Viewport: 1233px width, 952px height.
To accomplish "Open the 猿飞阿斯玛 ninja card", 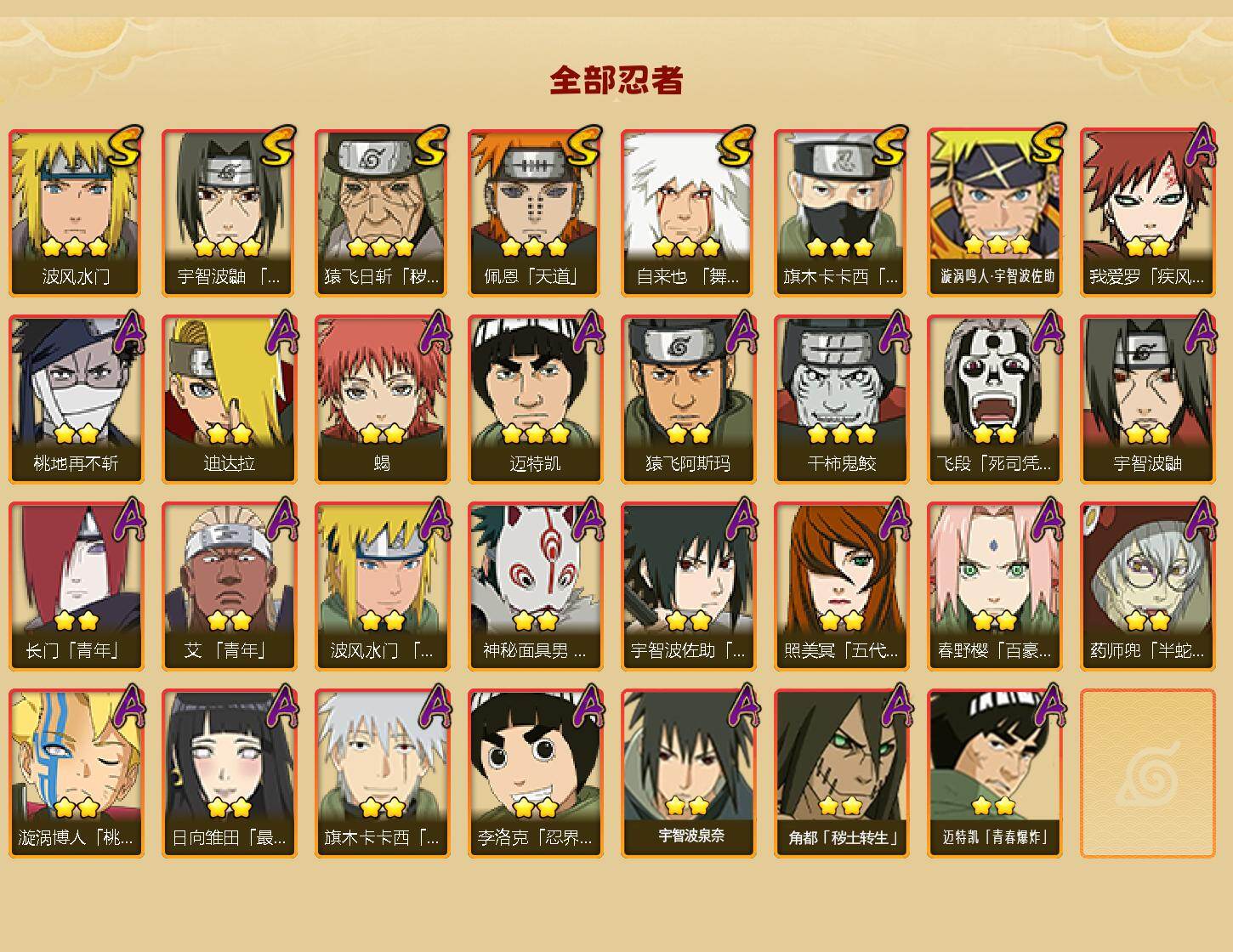I will (688, 399).
